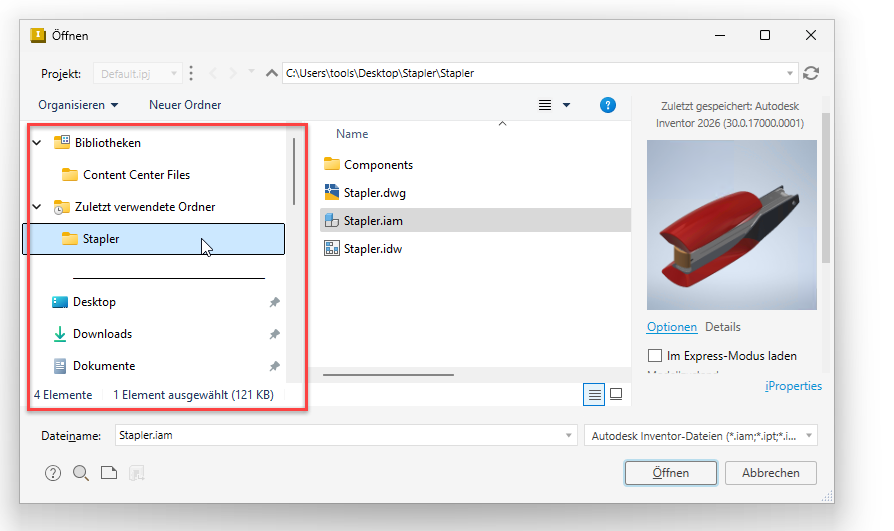Click '1 Element ausgewählt (121 KB)' status text
The width and height of the screenshot is (894, 531).
coord(193,395)
